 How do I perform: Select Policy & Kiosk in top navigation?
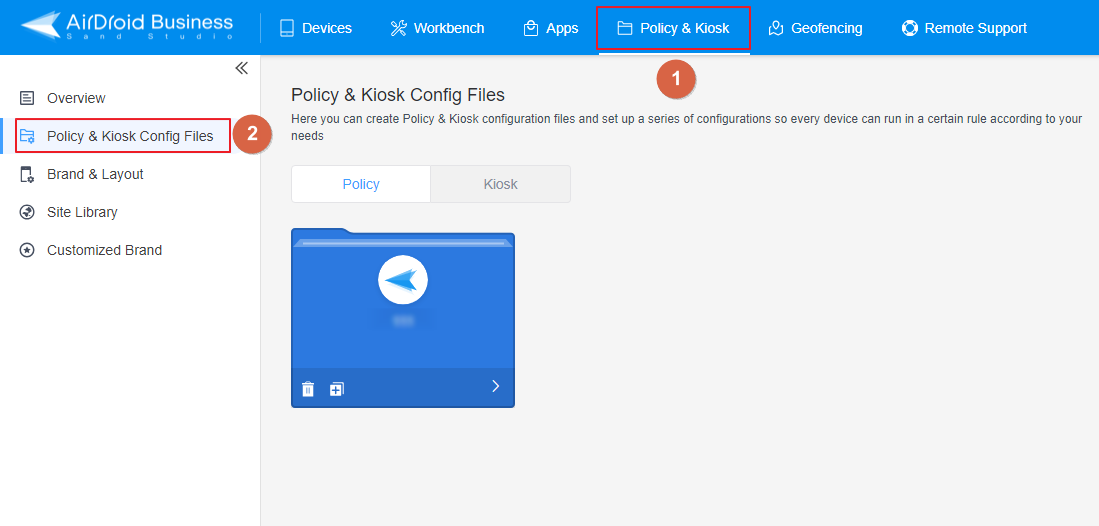(x=673, y=28)
